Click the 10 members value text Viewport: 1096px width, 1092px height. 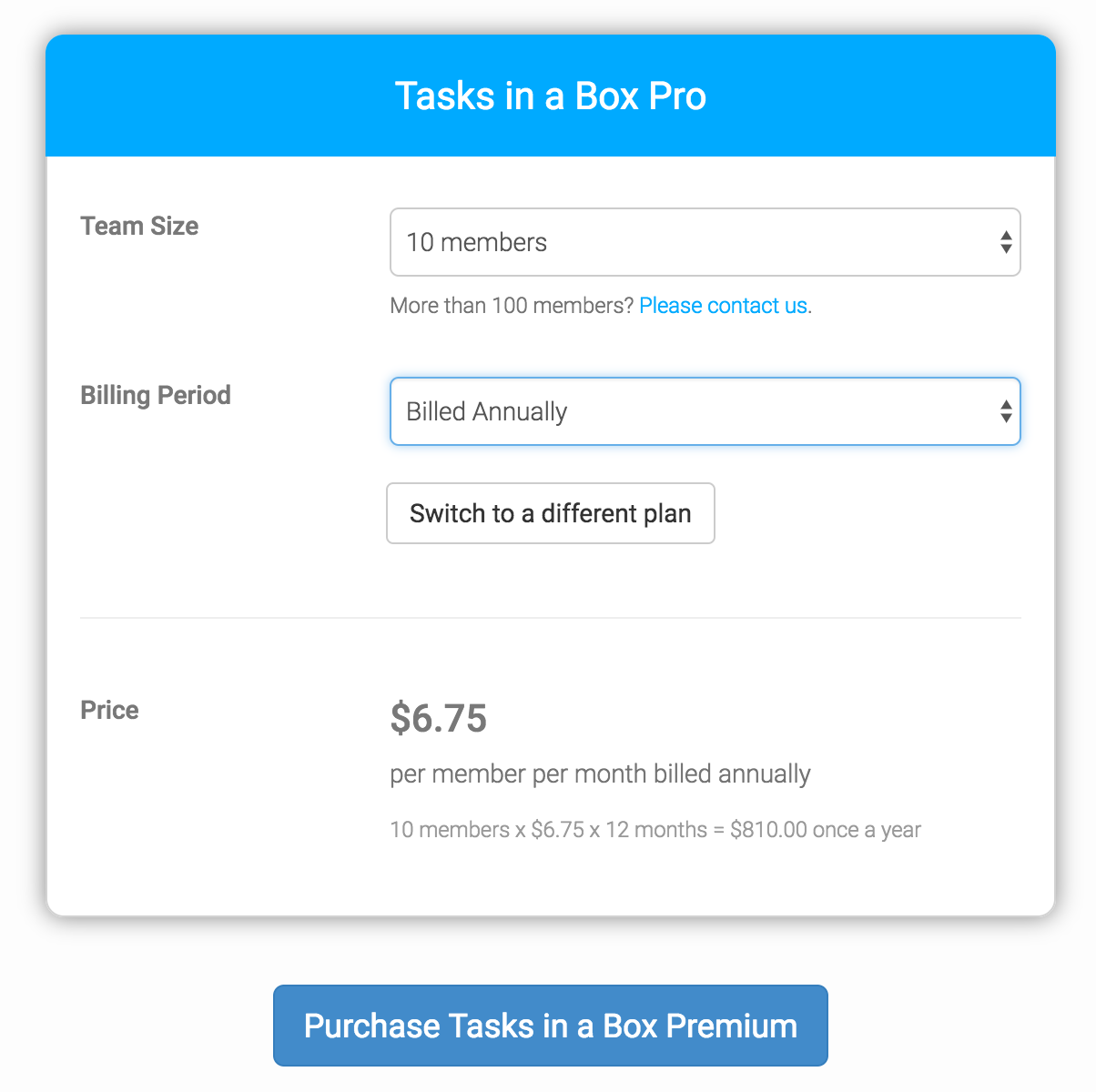[x=476, y=242]
